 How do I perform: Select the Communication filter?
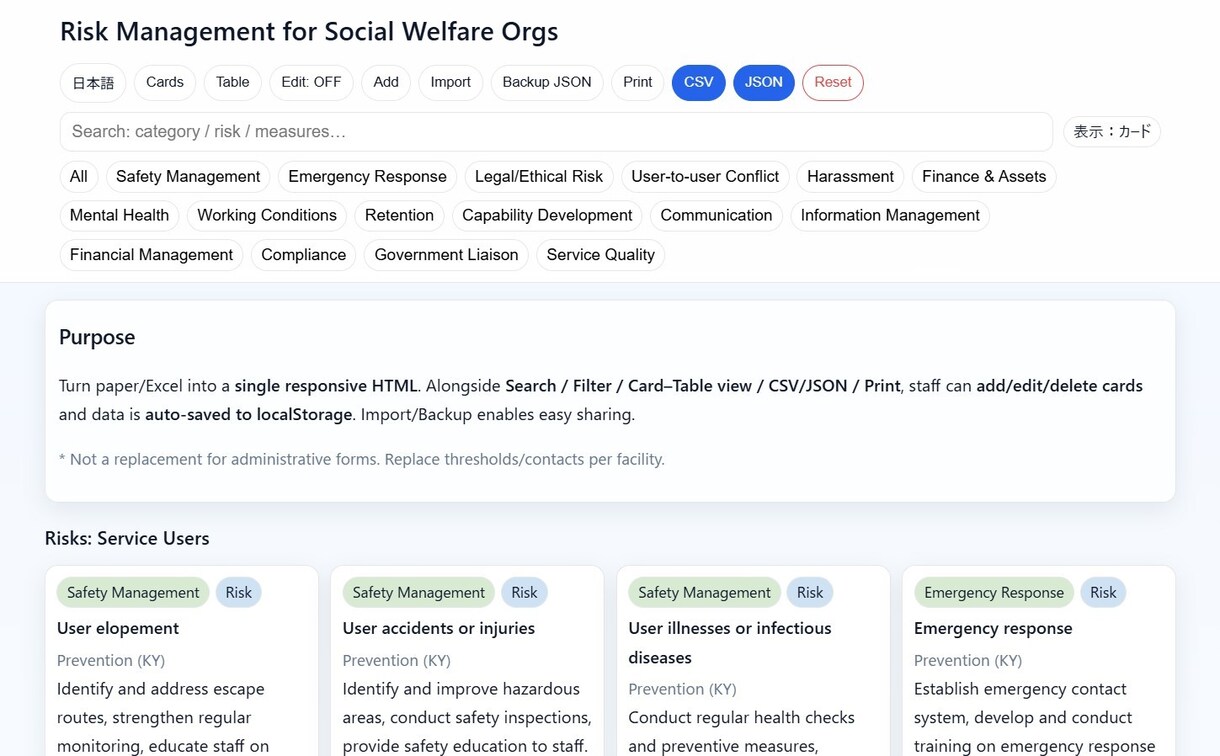point(716,216)
